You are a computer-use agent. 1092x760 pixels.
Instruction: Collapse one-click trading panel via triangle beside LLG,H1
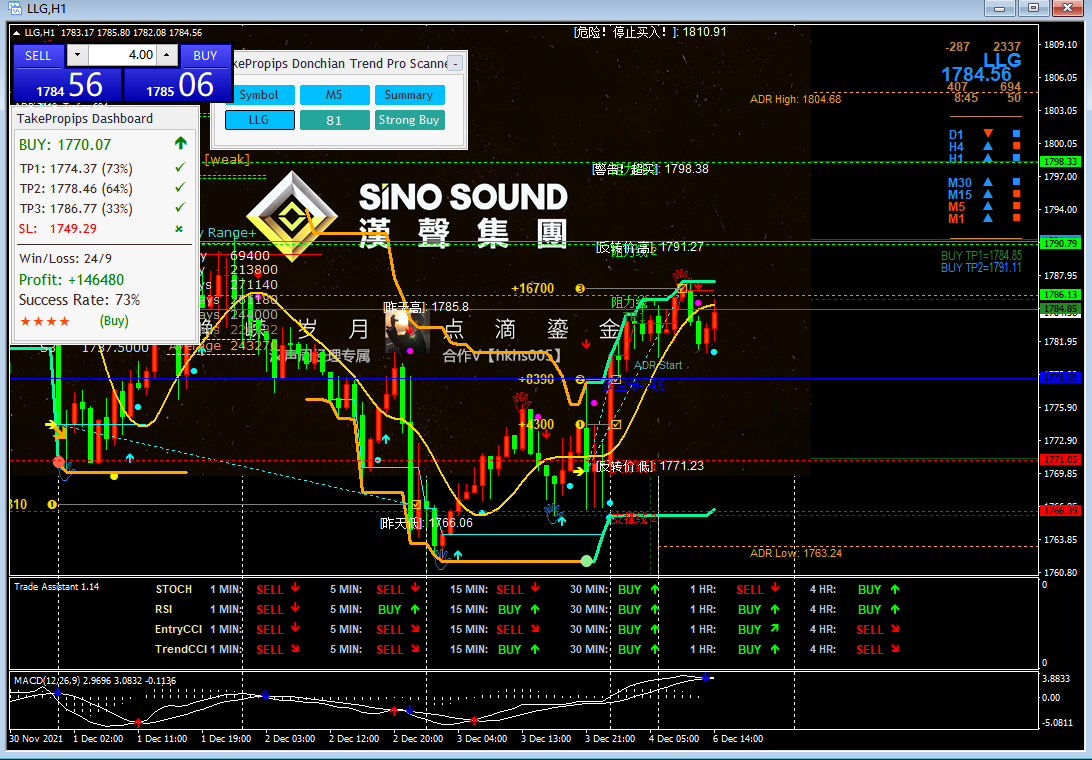tap(17, 33)
